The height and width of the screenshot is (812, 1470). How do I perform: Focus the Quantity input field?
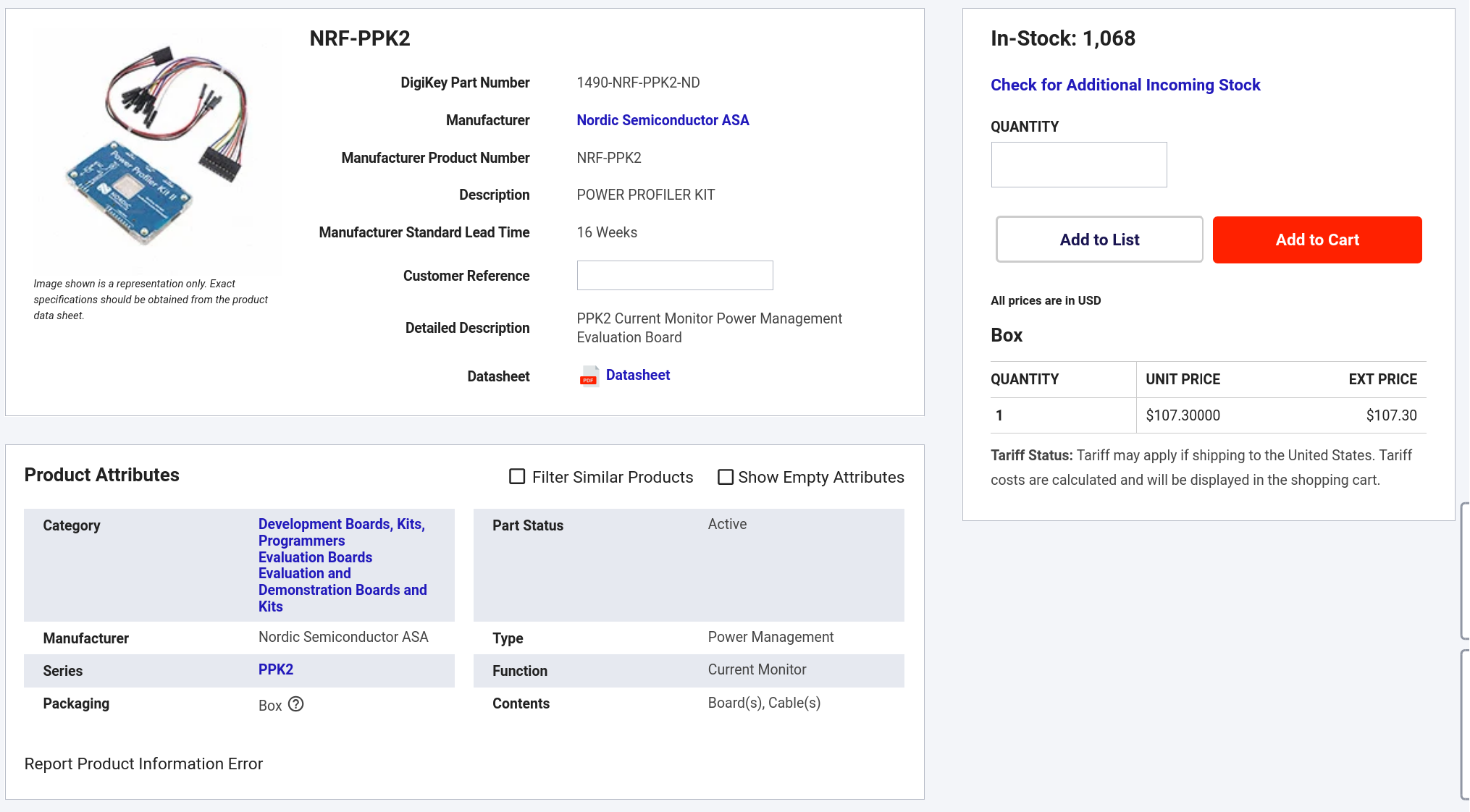(1079, 164)
